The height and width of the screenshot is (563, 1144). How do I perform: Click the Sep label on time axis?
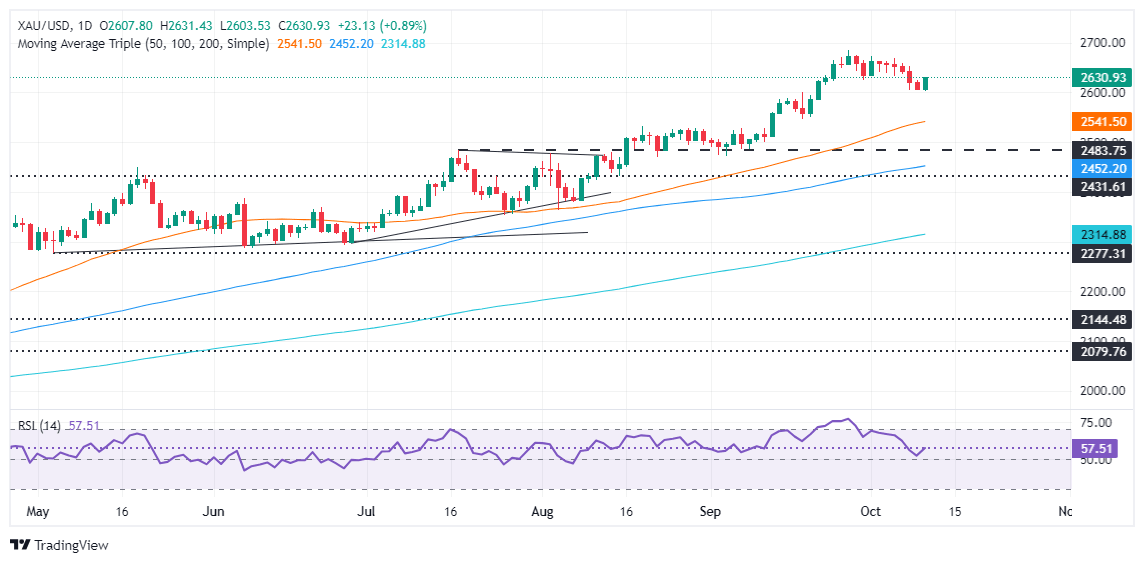(710, 511)
